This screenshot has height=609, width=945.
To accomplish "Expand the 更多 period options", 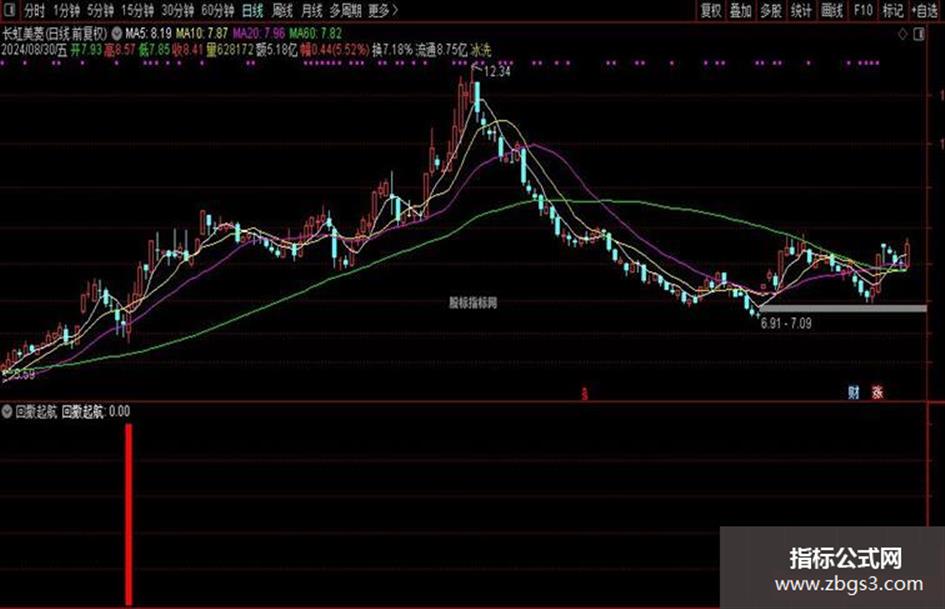I will (383, 11).
